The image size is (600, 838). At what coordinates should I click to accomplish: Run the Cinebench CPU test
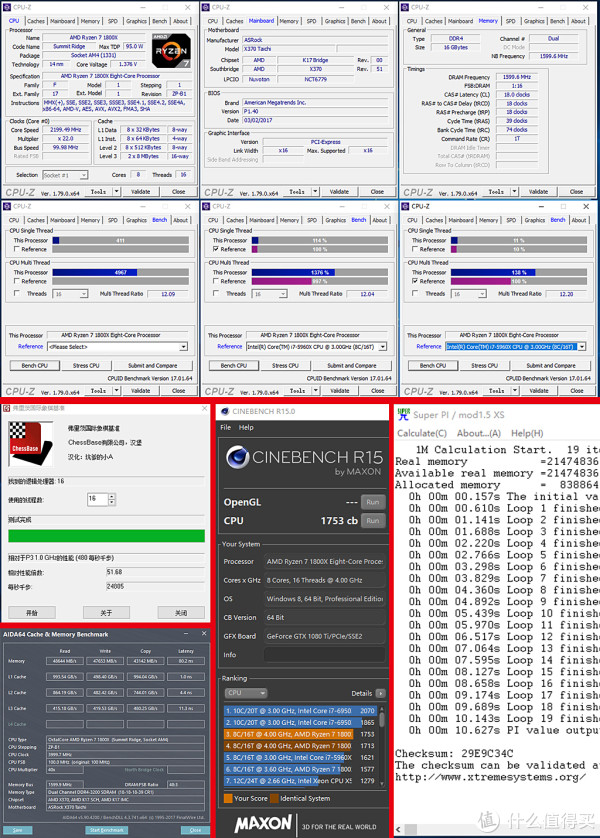pyautogui.click(x=373, y=521)
